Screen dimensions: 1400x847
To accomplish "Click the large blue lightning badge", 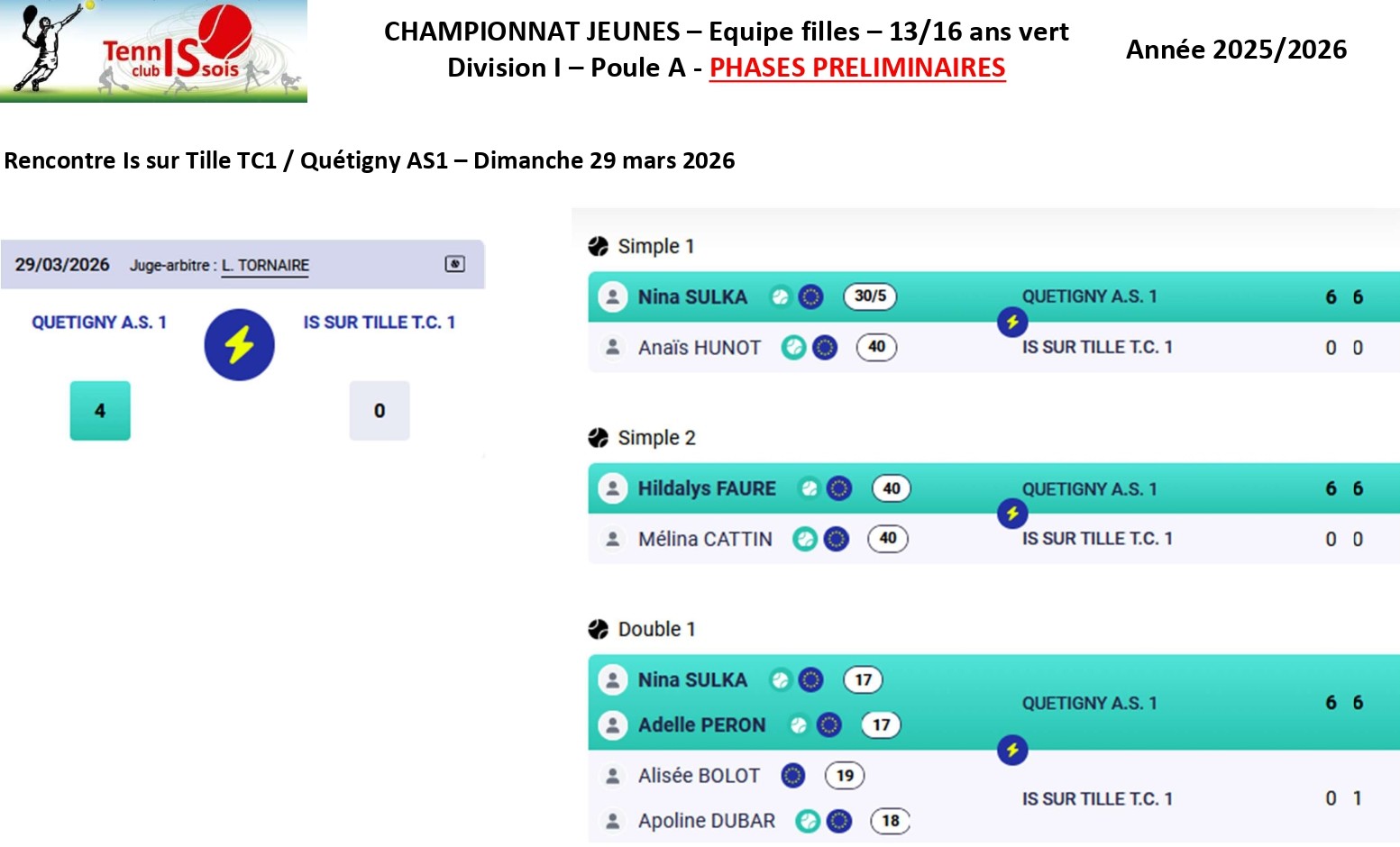I will click(239, 345).
